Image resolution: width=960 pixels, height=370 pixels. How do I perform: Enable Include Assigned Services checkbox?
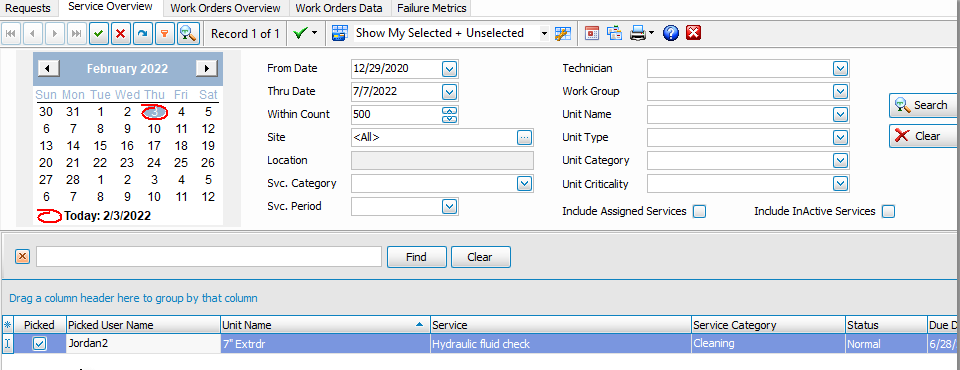coord(699,211)
